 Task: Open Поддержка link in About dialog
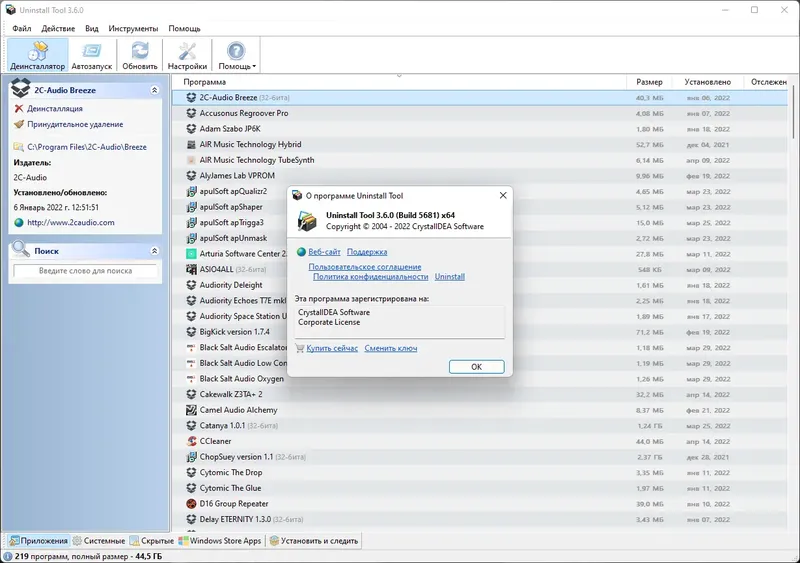tap(367, 252)
